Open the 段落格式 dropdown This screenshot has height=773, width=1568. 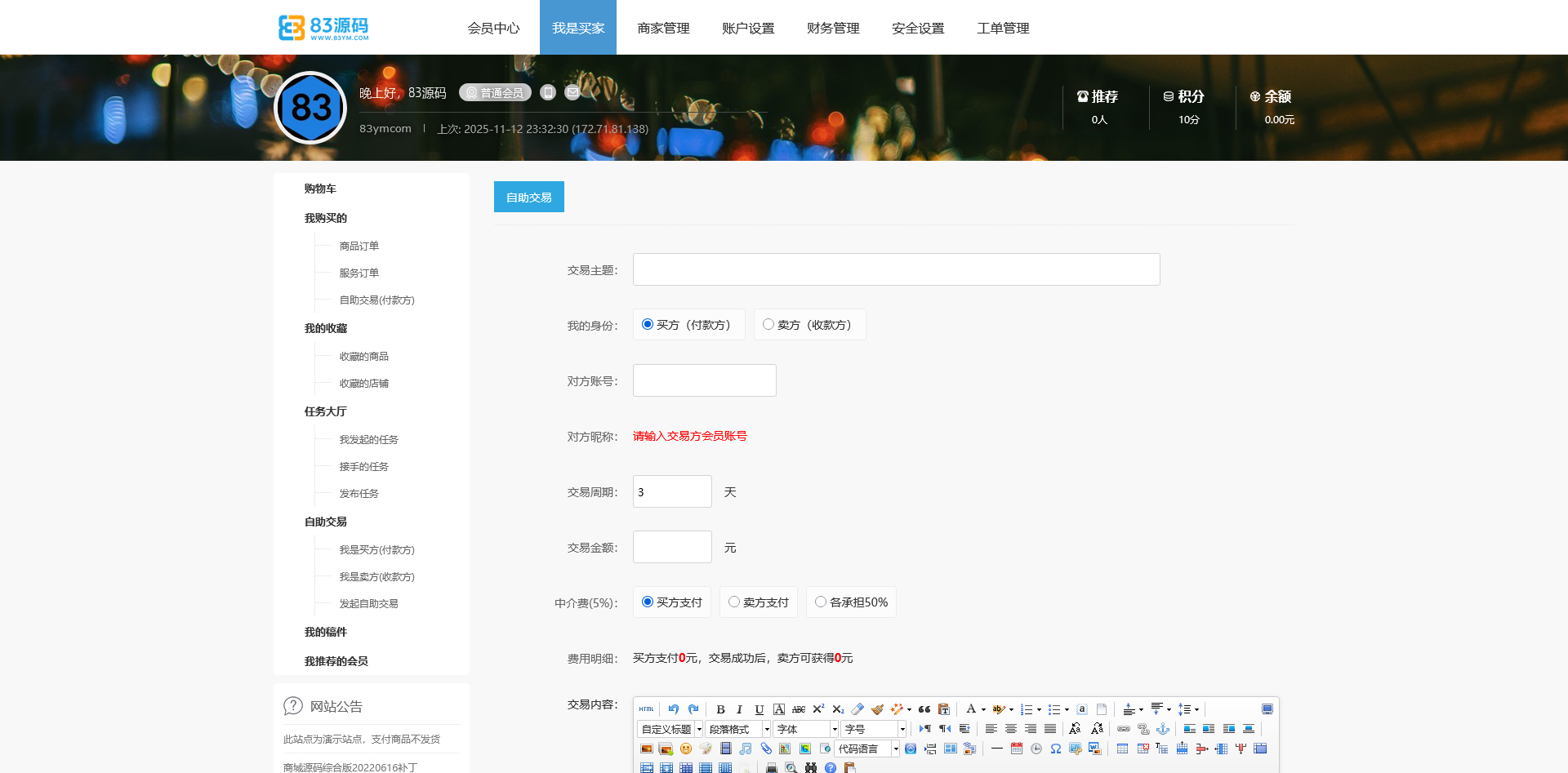[738, 729]
